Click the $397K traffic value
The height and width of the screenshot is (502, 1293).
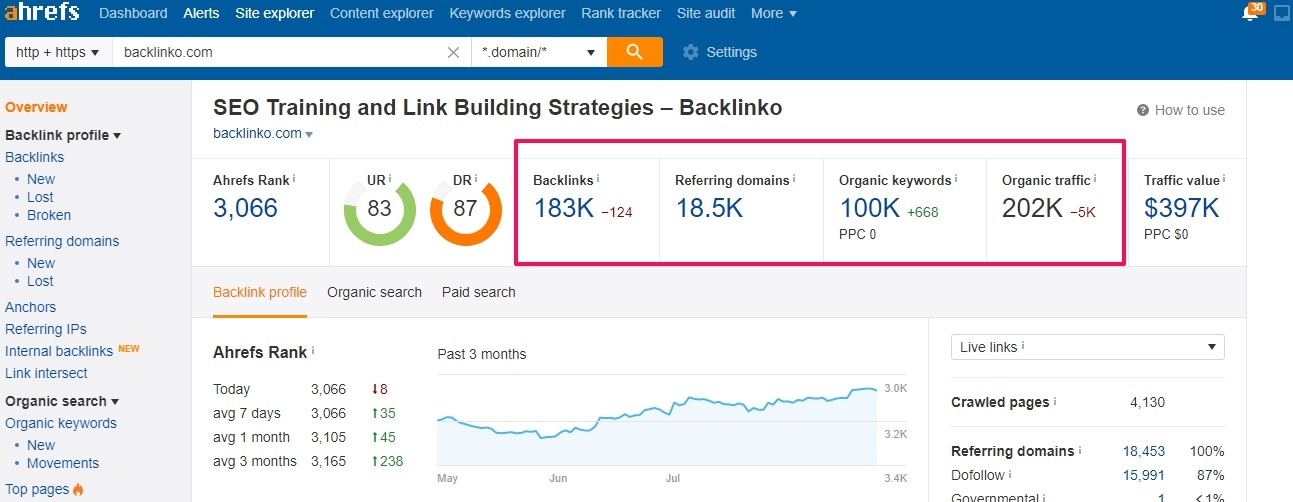(x=1182, y=209)
